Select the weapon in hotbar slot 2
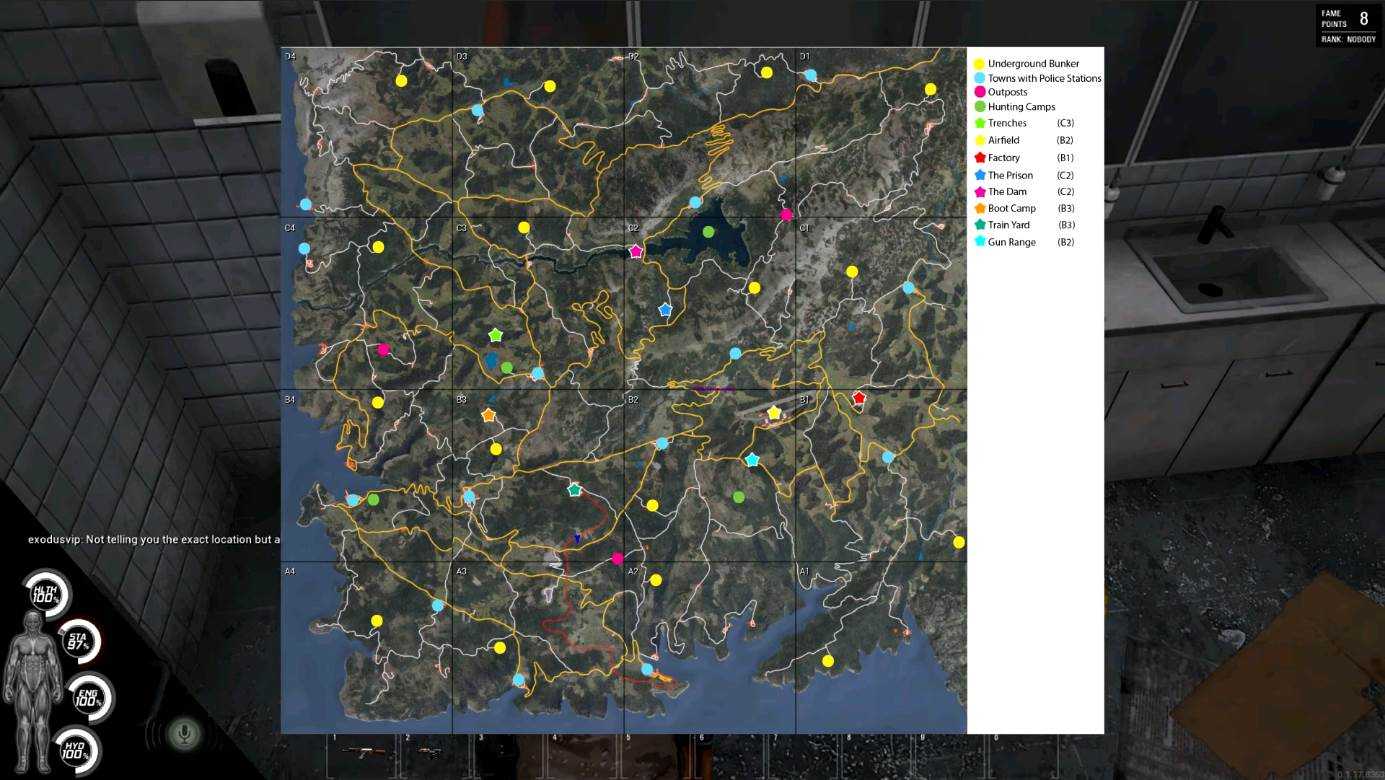Screen dimensions: 1385x780 click(436, 751)
